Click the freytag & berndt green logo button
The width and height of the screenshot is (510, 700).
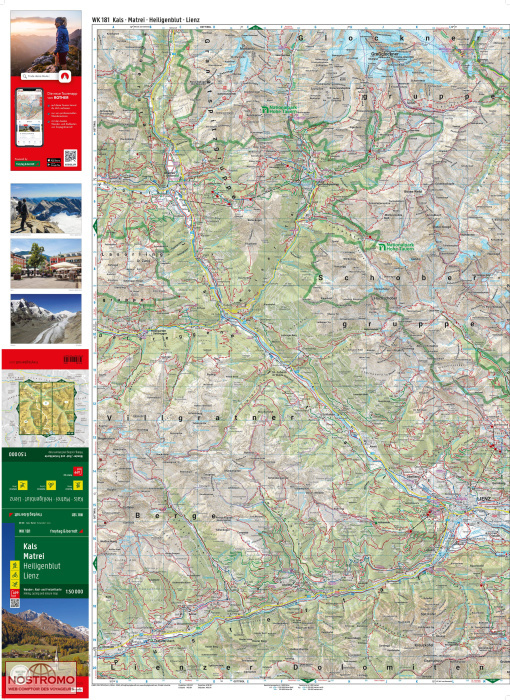[27, 164]
